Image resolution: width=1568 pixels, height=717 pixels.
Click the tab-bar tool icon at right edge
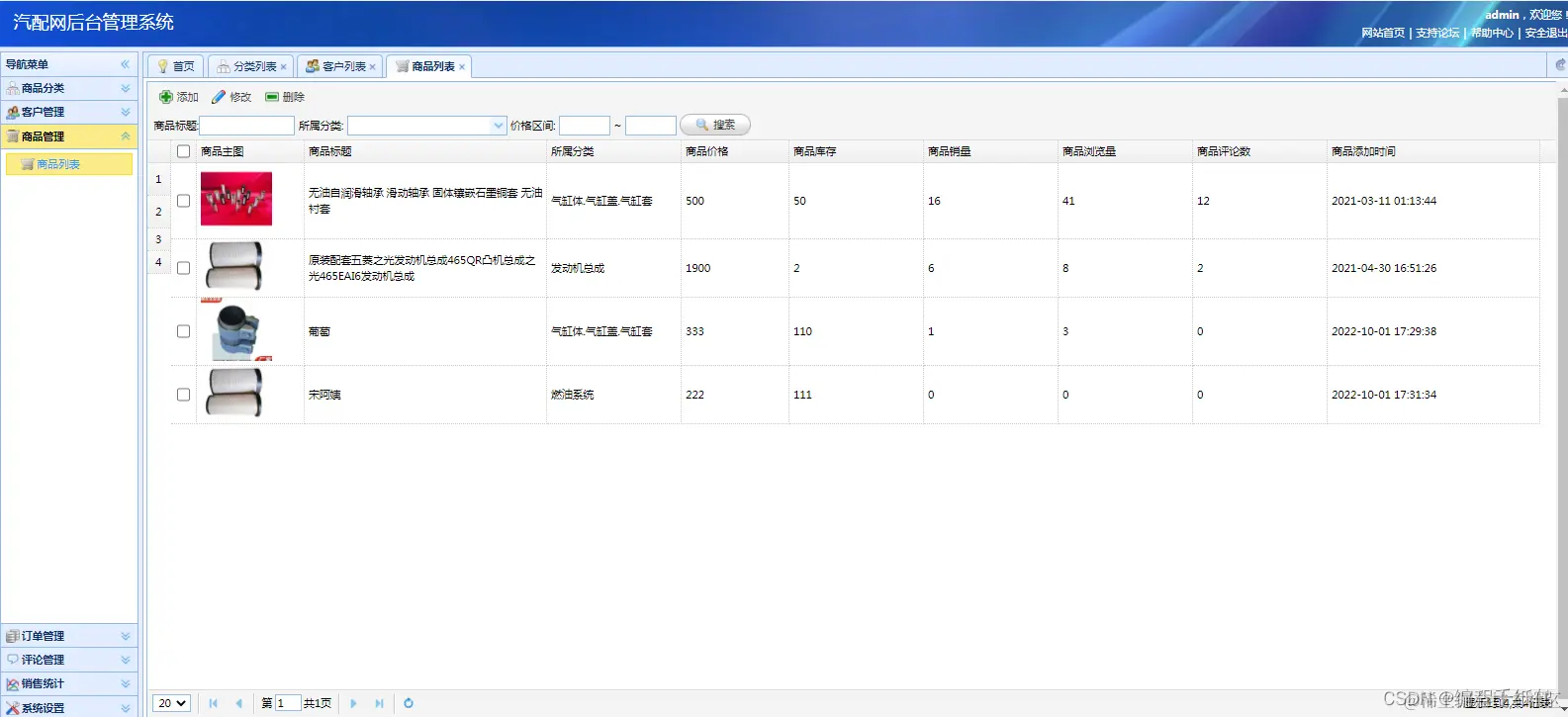[1560, 65]
